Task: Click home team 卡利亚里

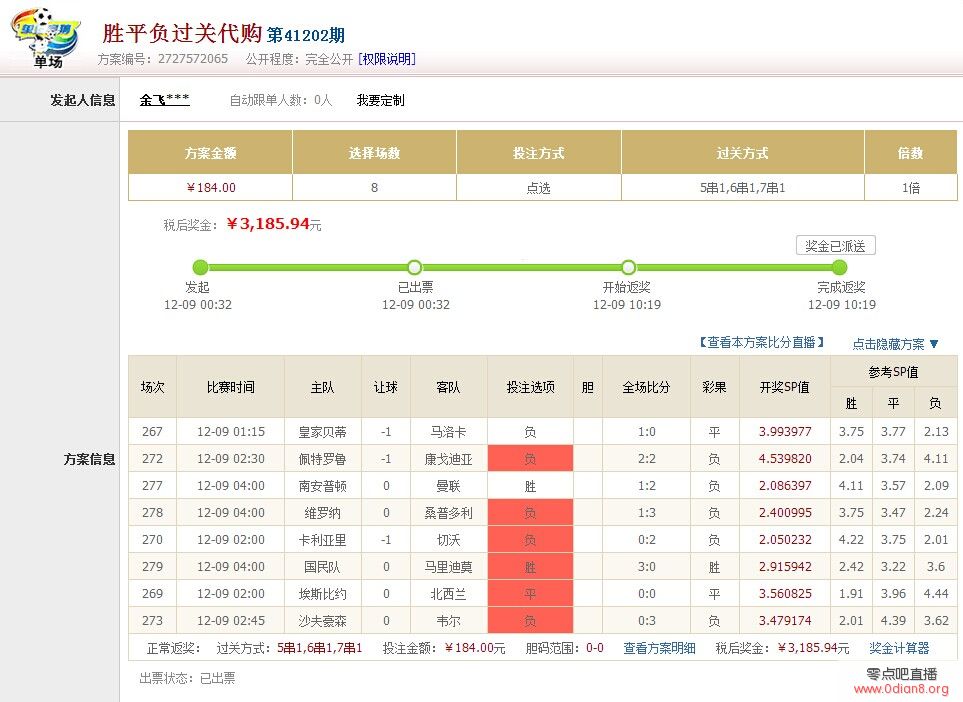Action: (x=322, y=540)
